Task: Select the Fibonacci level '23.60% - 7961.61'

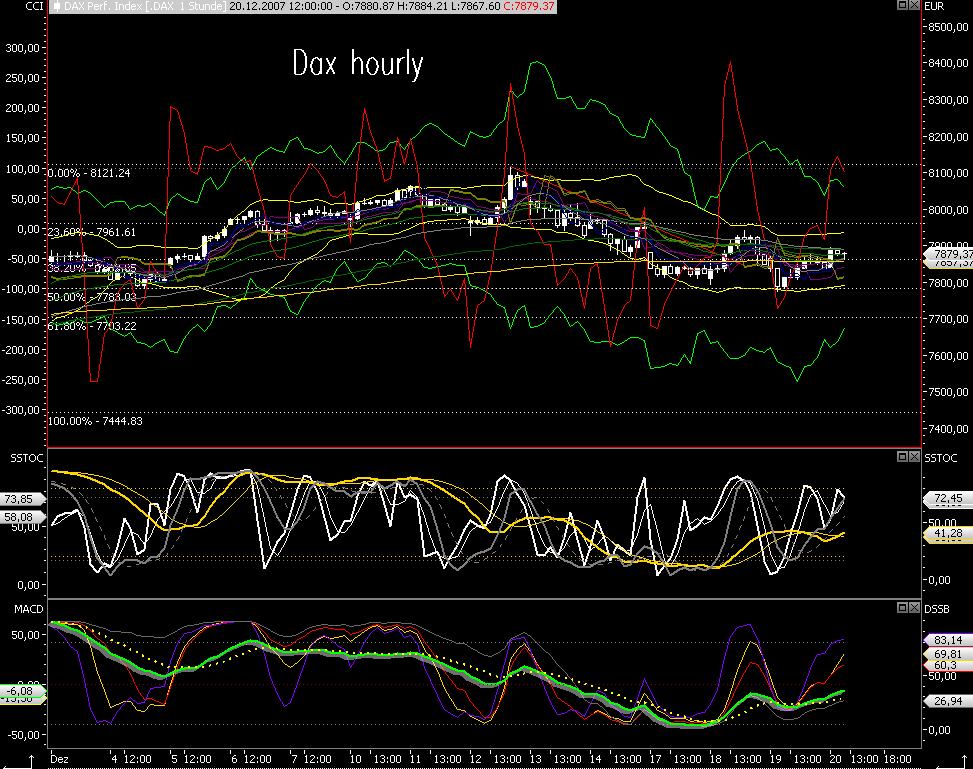Action: tap(92, 232)
